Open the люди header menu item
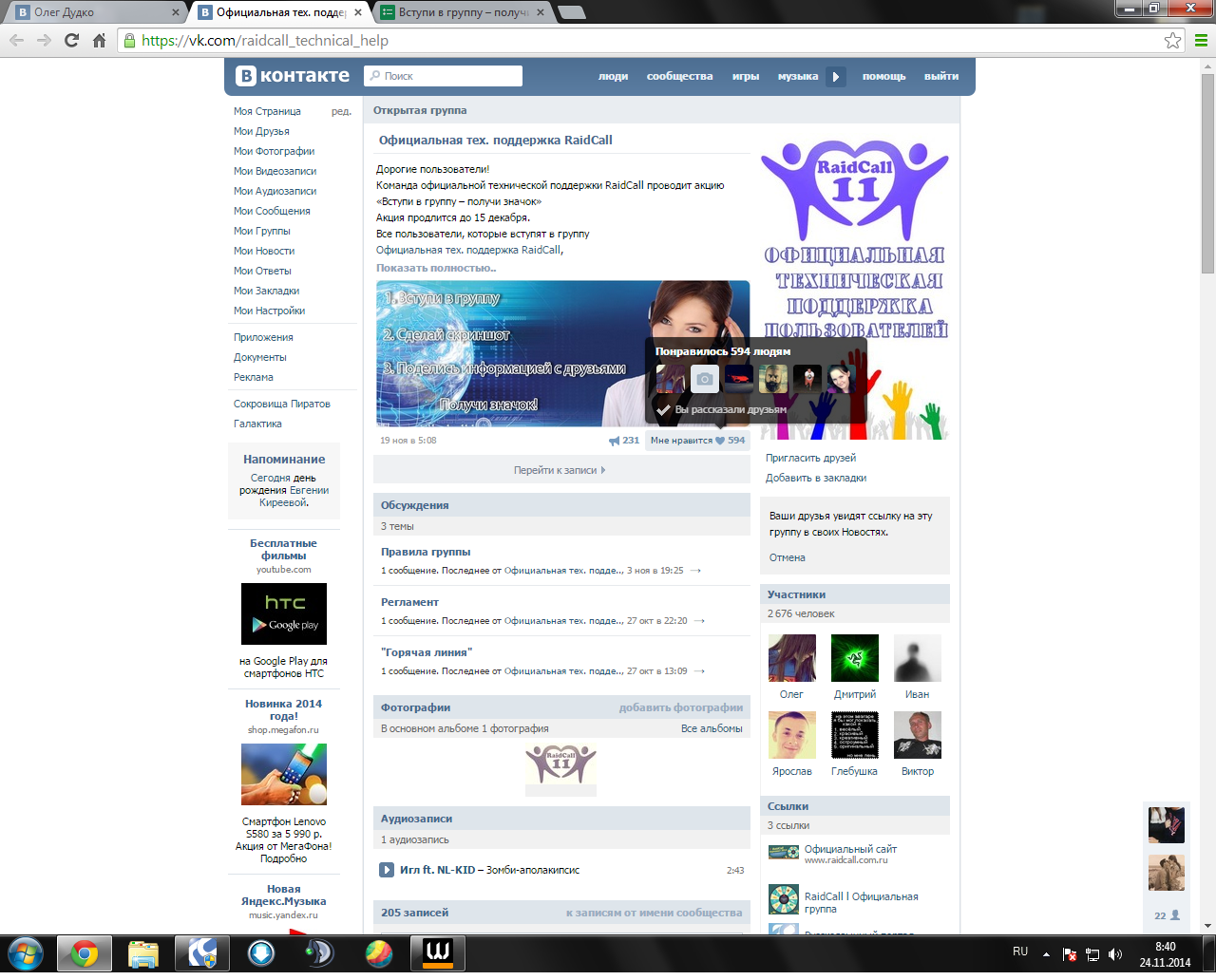The image size is (1216, 980). (x=613, y=76)
